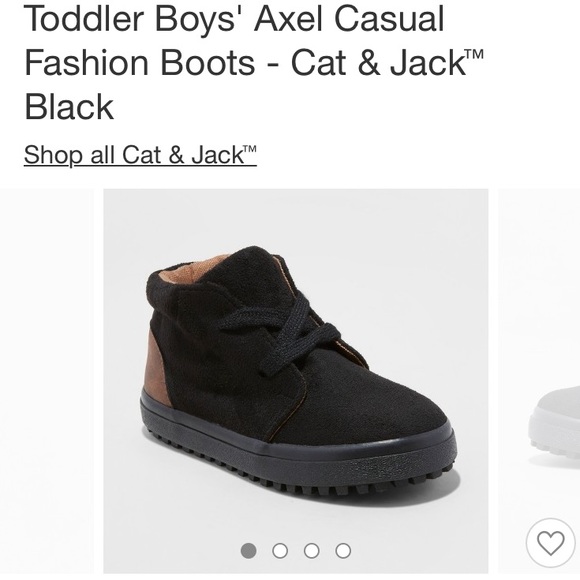Click the lugged rubber sole of the boot
The image size is (580, 580).
click(x=296, y=466)
